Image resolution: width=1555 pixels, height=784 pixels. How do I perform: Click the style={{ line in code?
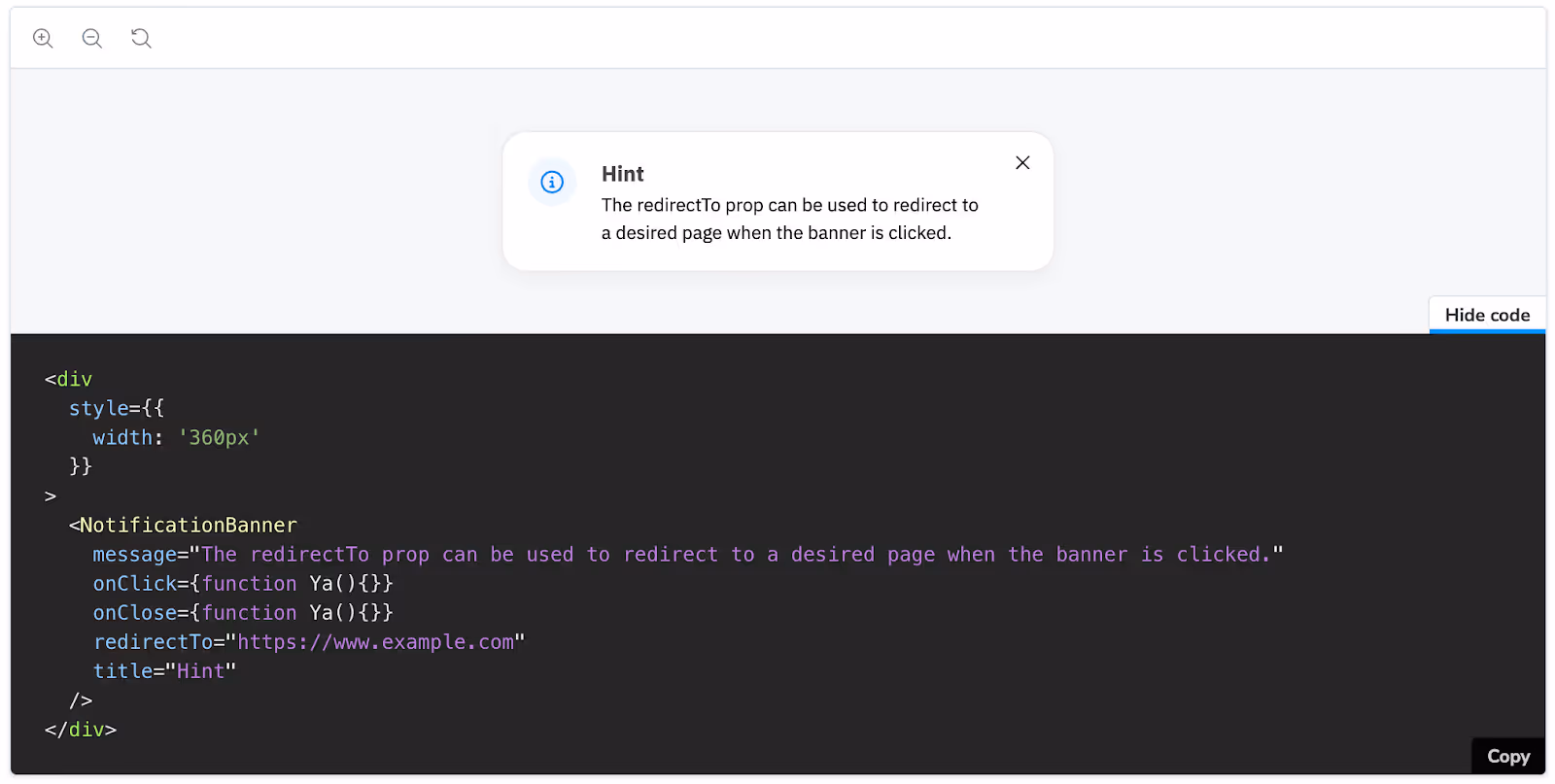(x=117, y=408)
